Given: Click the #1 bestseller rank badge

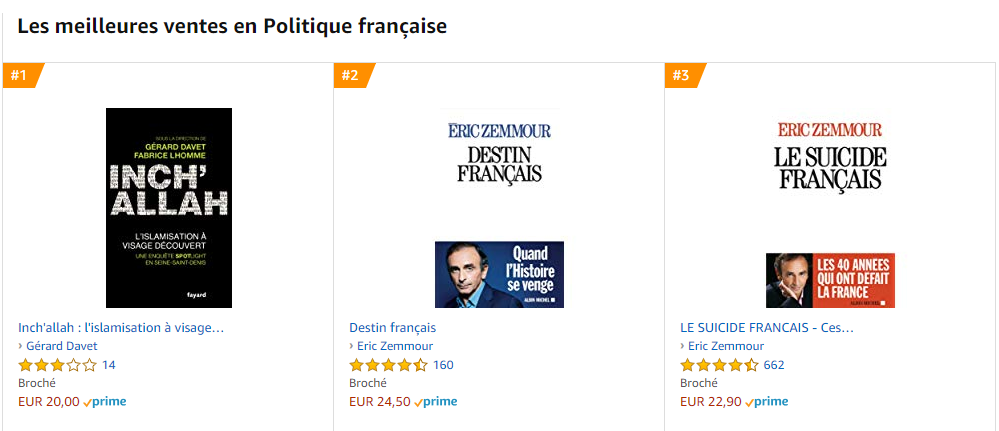Looking at the screenshot, I should [x=20, y=75].
